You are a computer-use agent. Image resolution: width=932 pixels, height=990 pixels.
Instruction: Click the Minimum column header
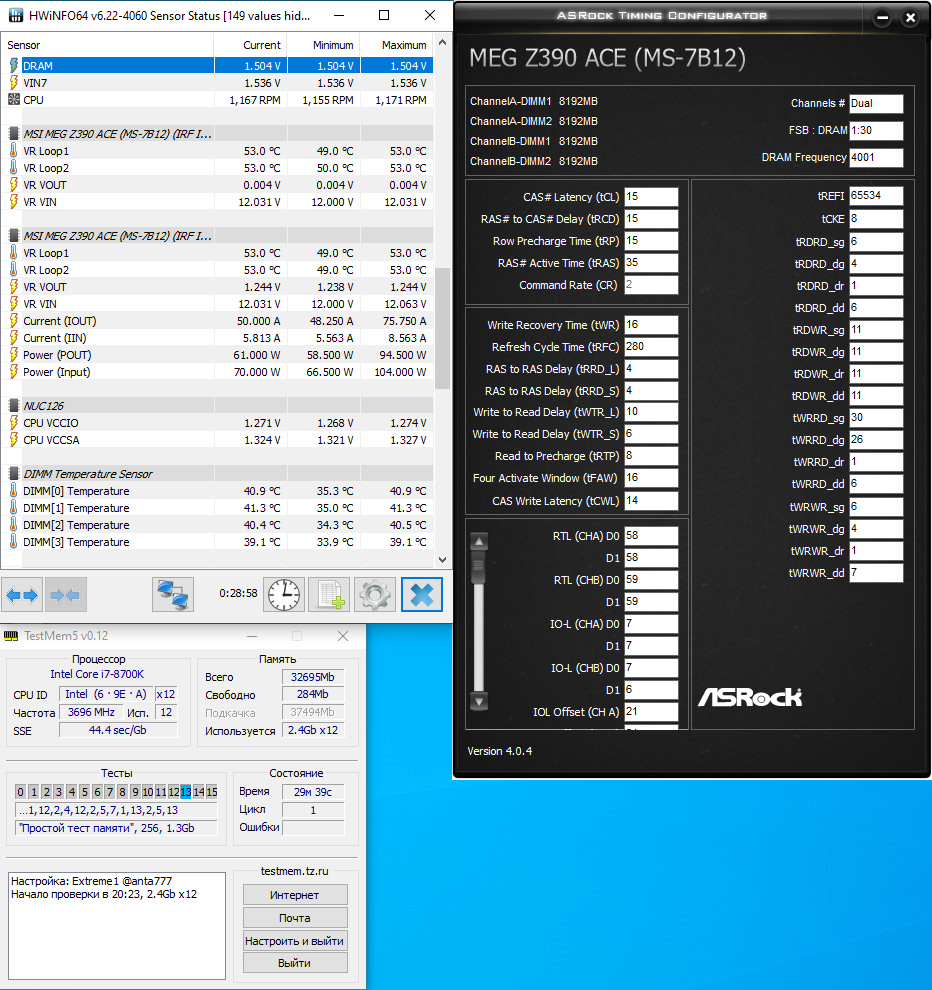(323, 45)
